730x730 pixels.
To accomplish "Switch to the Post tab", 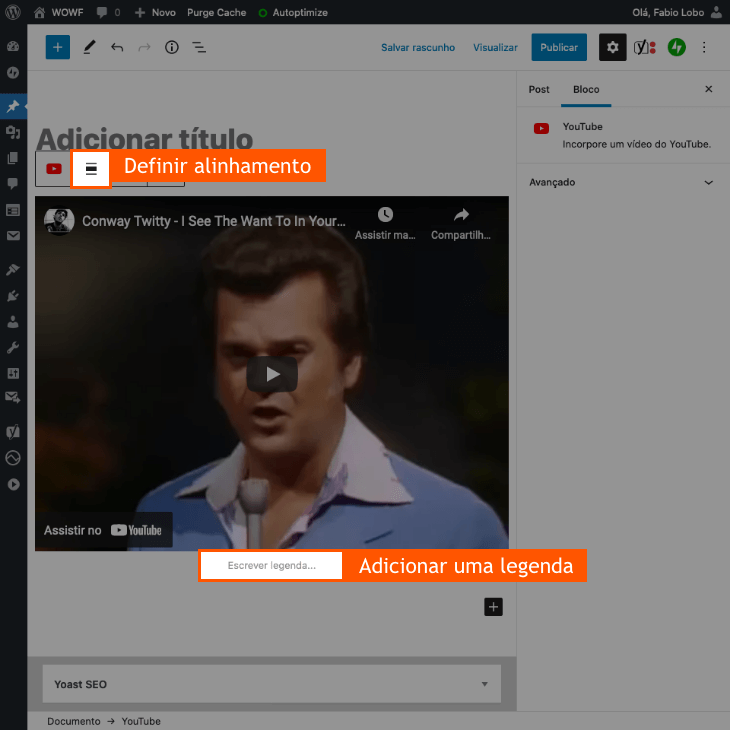I will (x=539, y=89).
